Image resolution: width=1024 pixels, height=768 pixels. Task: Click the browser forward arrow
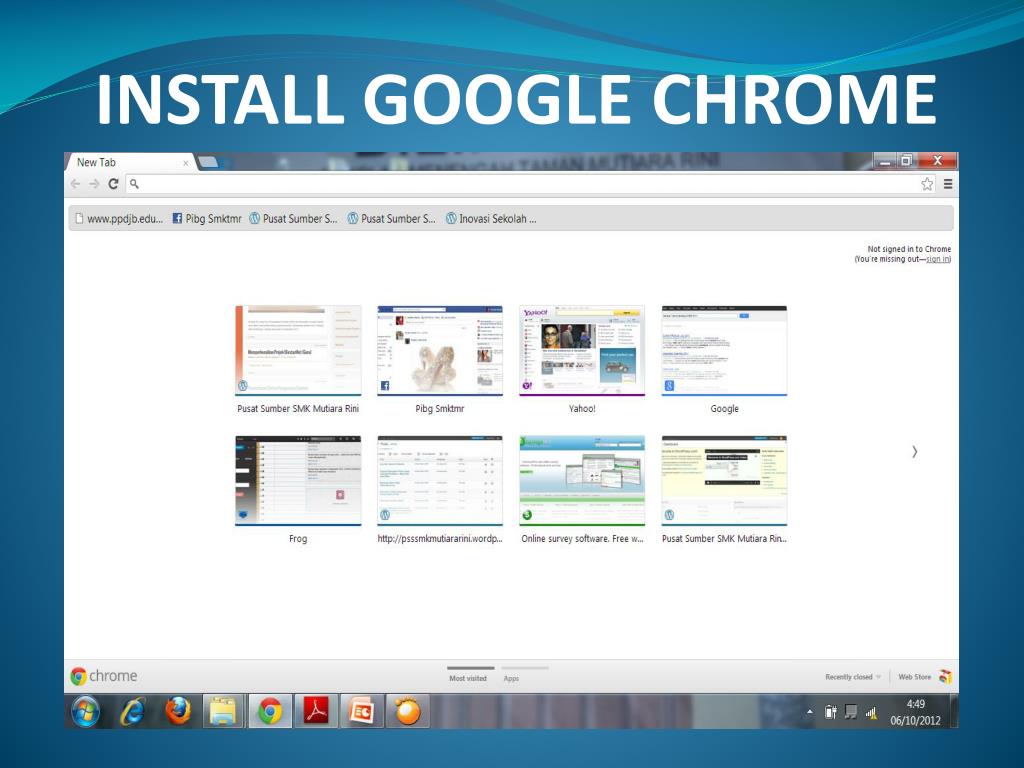coord(94,184)
